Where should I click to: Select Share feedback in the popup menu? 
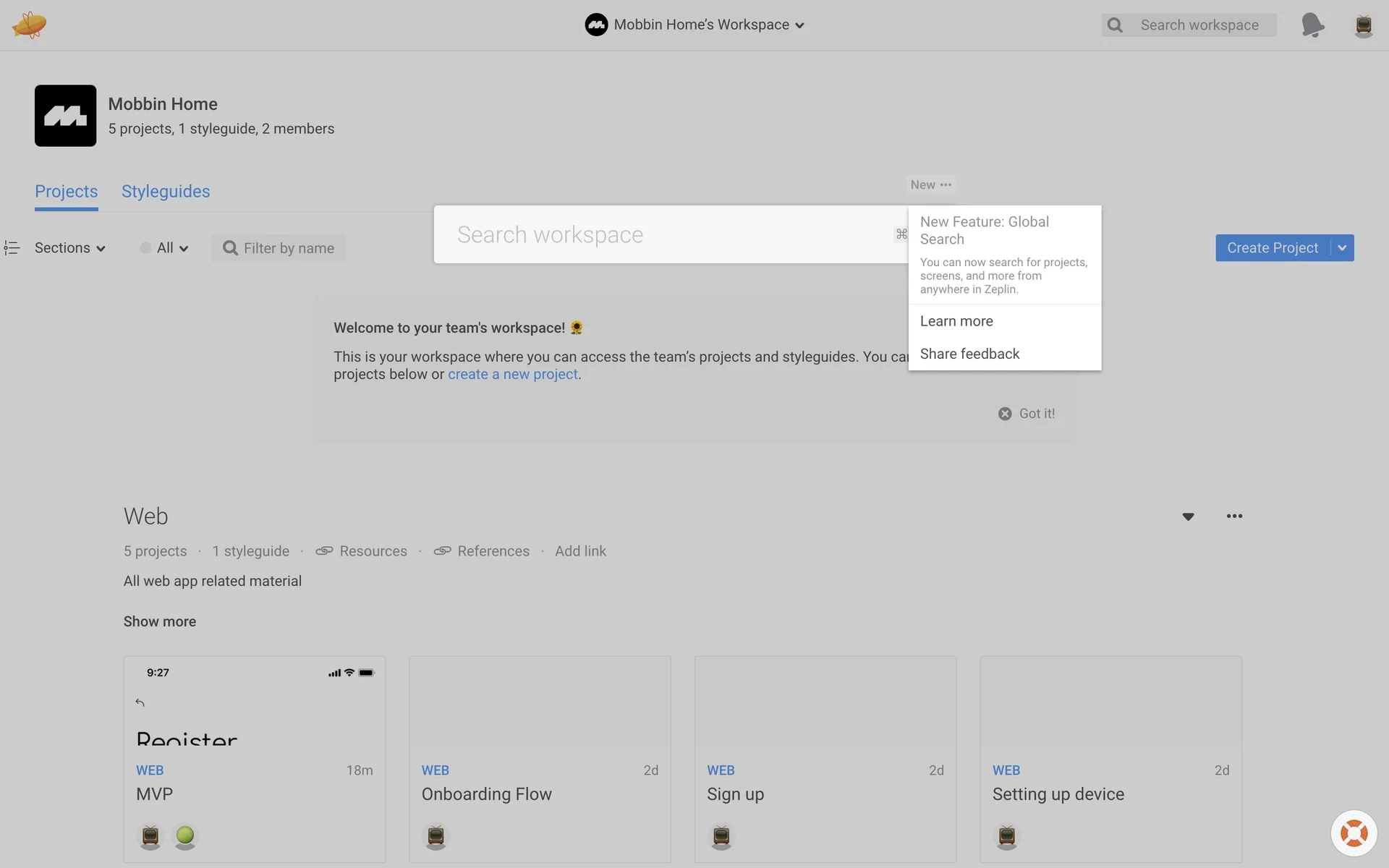[x=969, y=354]
